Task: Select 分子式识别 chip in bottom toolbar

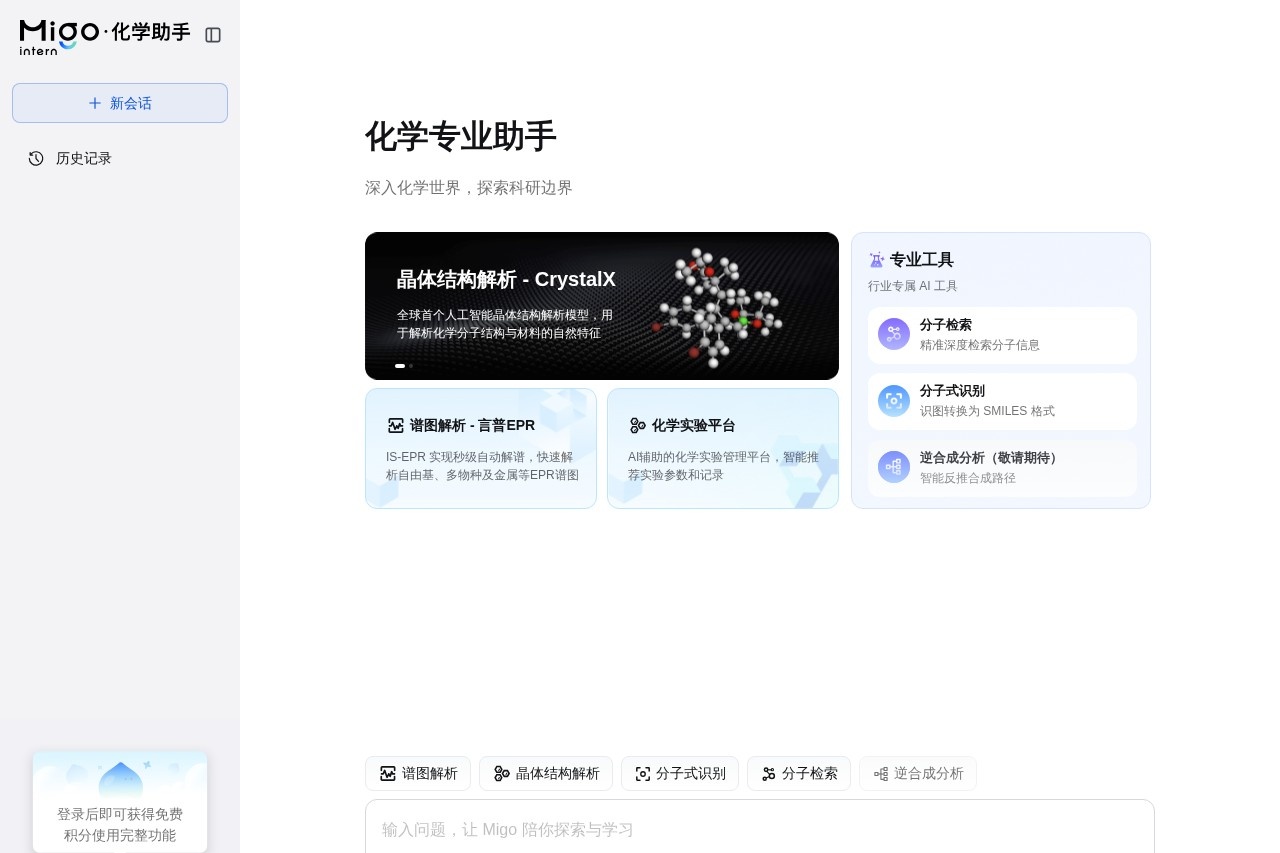Action: [680, 773]
